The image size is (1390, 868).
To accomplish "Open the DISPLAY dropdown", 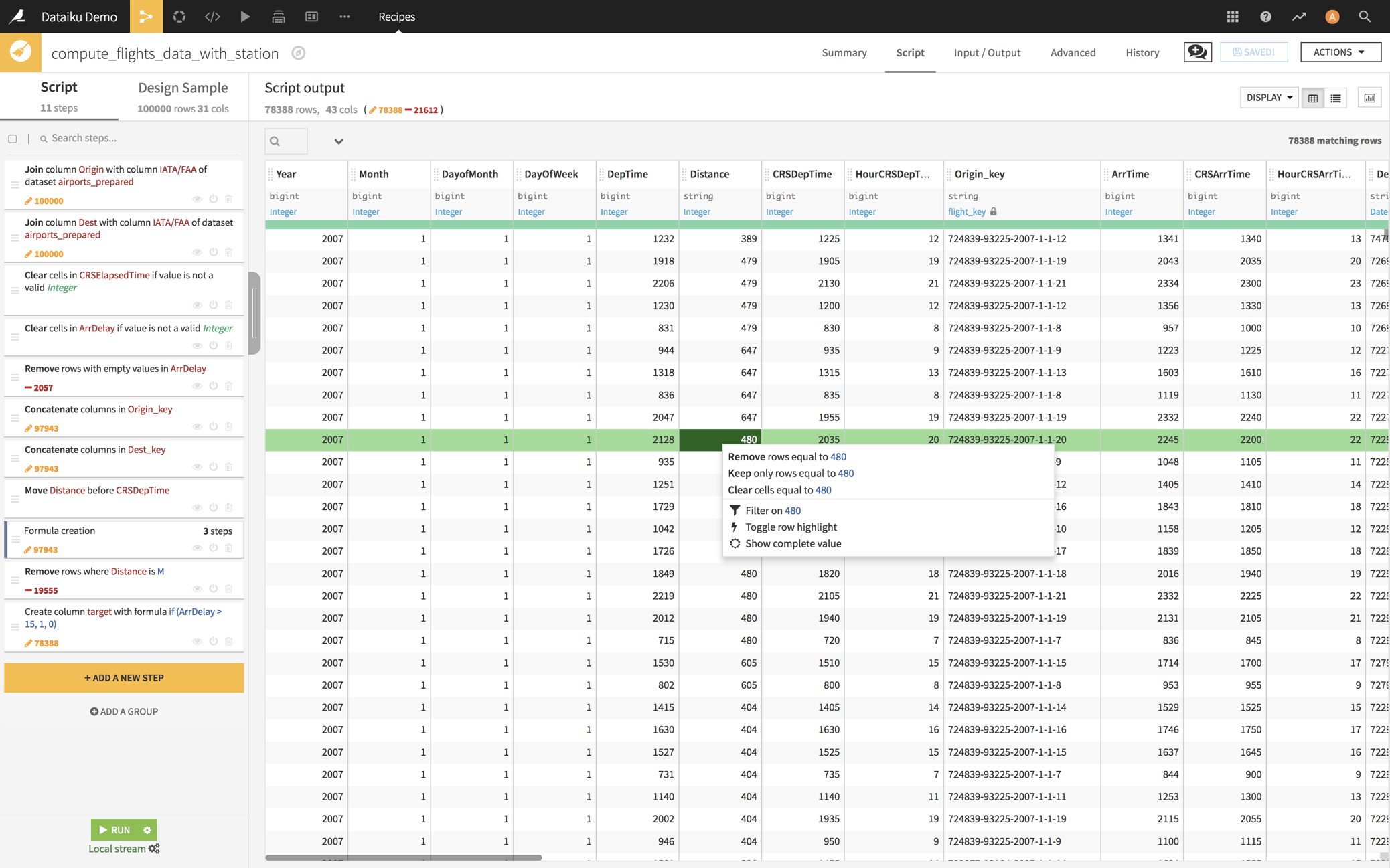I will [1269, 97].
